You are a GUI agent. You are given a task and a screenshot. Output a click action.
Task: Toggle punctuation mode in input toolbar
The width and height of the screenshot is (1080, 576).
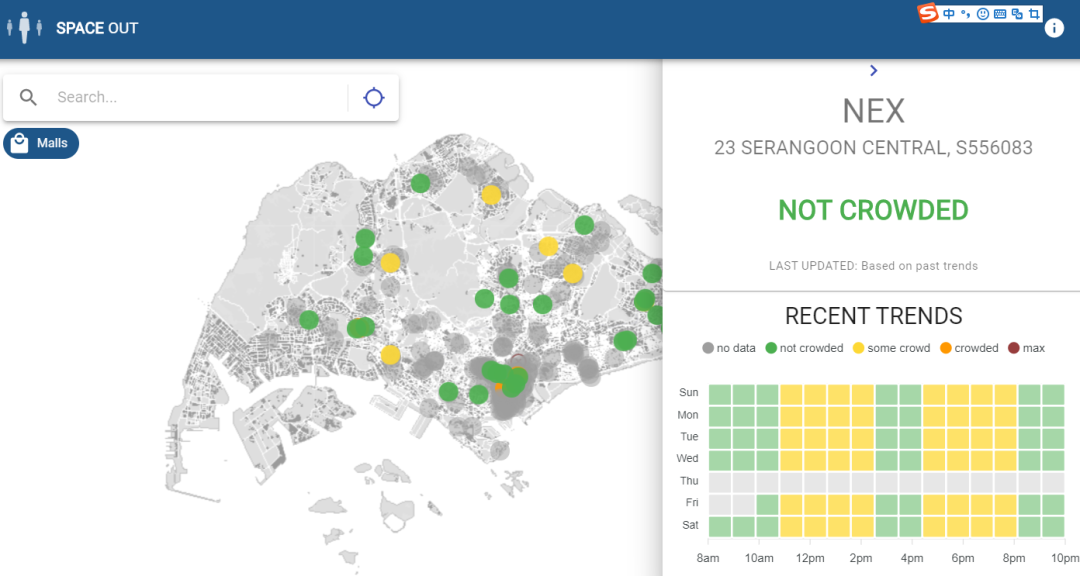[x=965, y=14]
